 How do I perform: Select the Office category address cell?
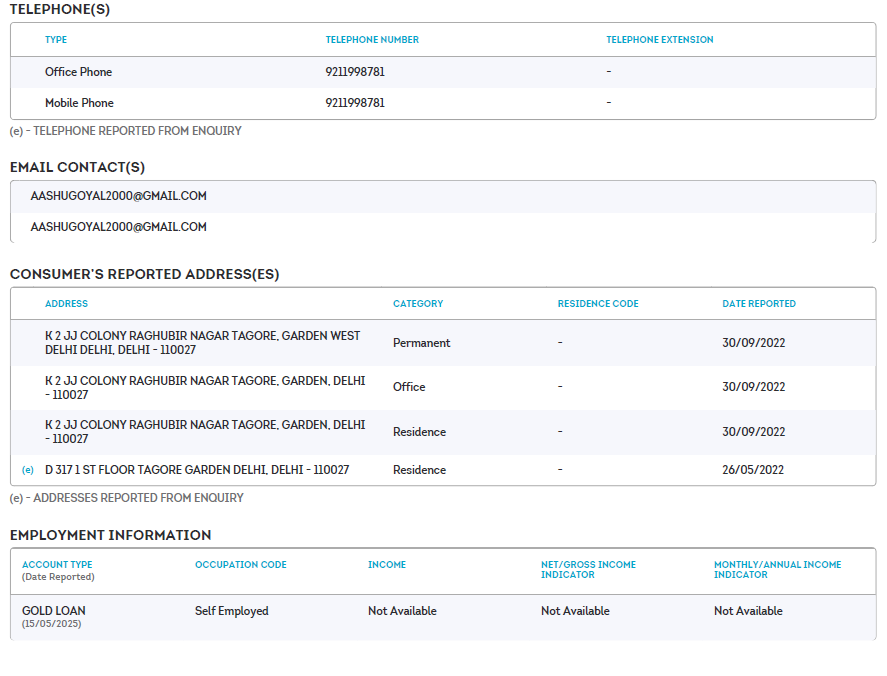click(205, 387)
